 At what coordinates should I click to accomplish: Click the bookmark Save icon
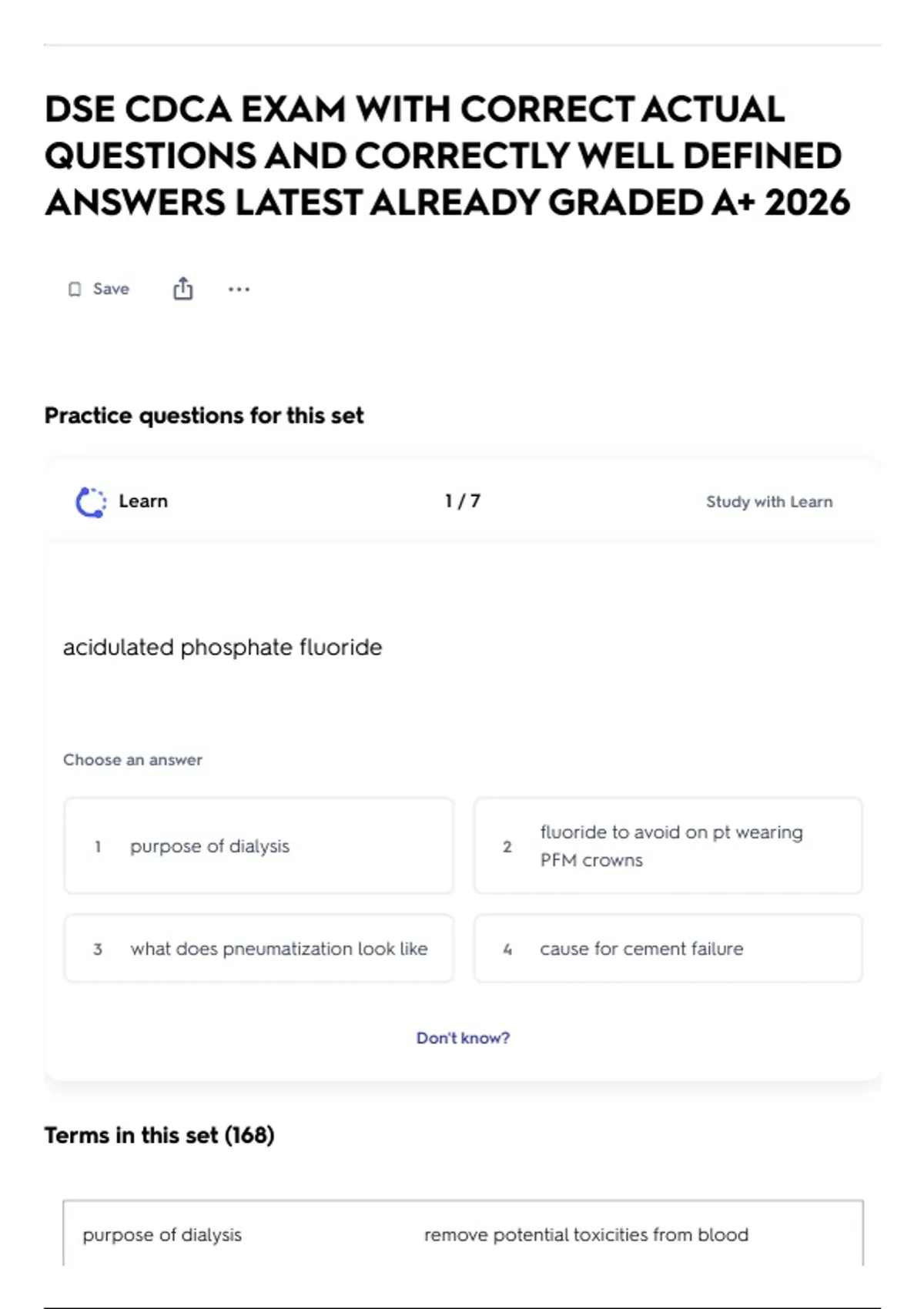tap(75, 290)
